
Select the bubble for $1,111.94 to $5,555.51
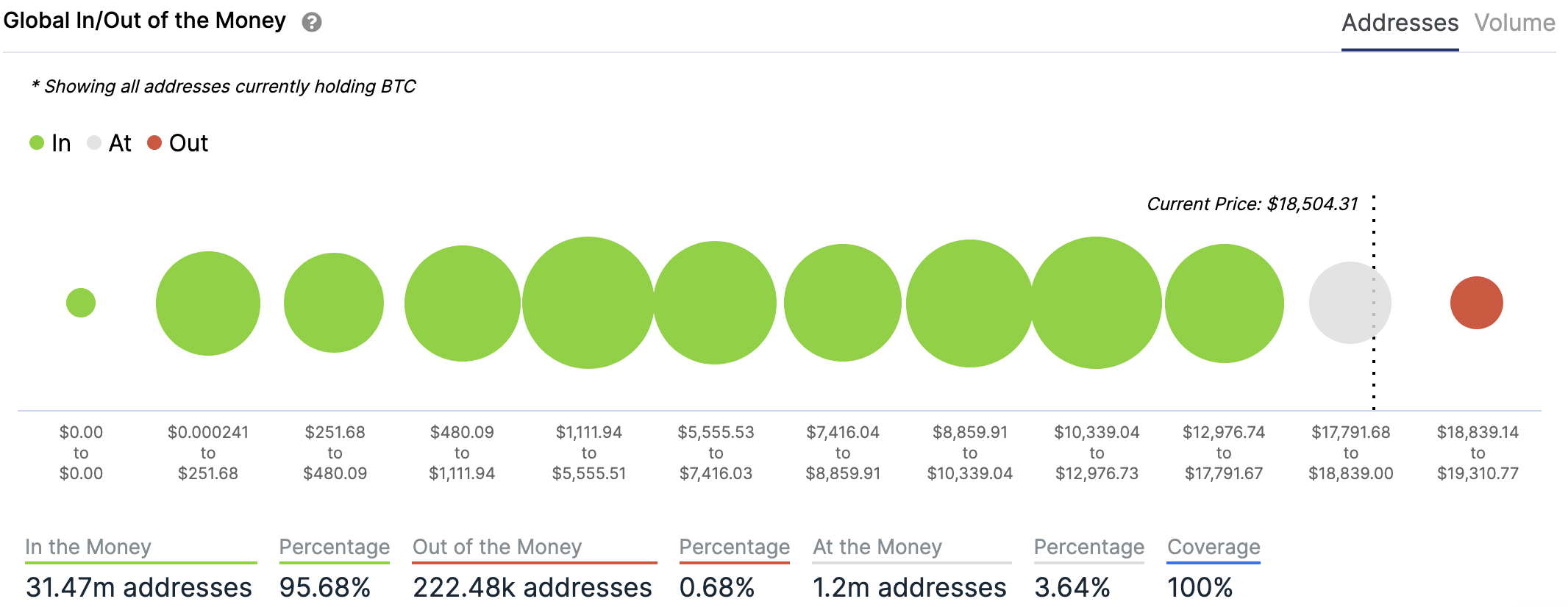tap(588, 303)
